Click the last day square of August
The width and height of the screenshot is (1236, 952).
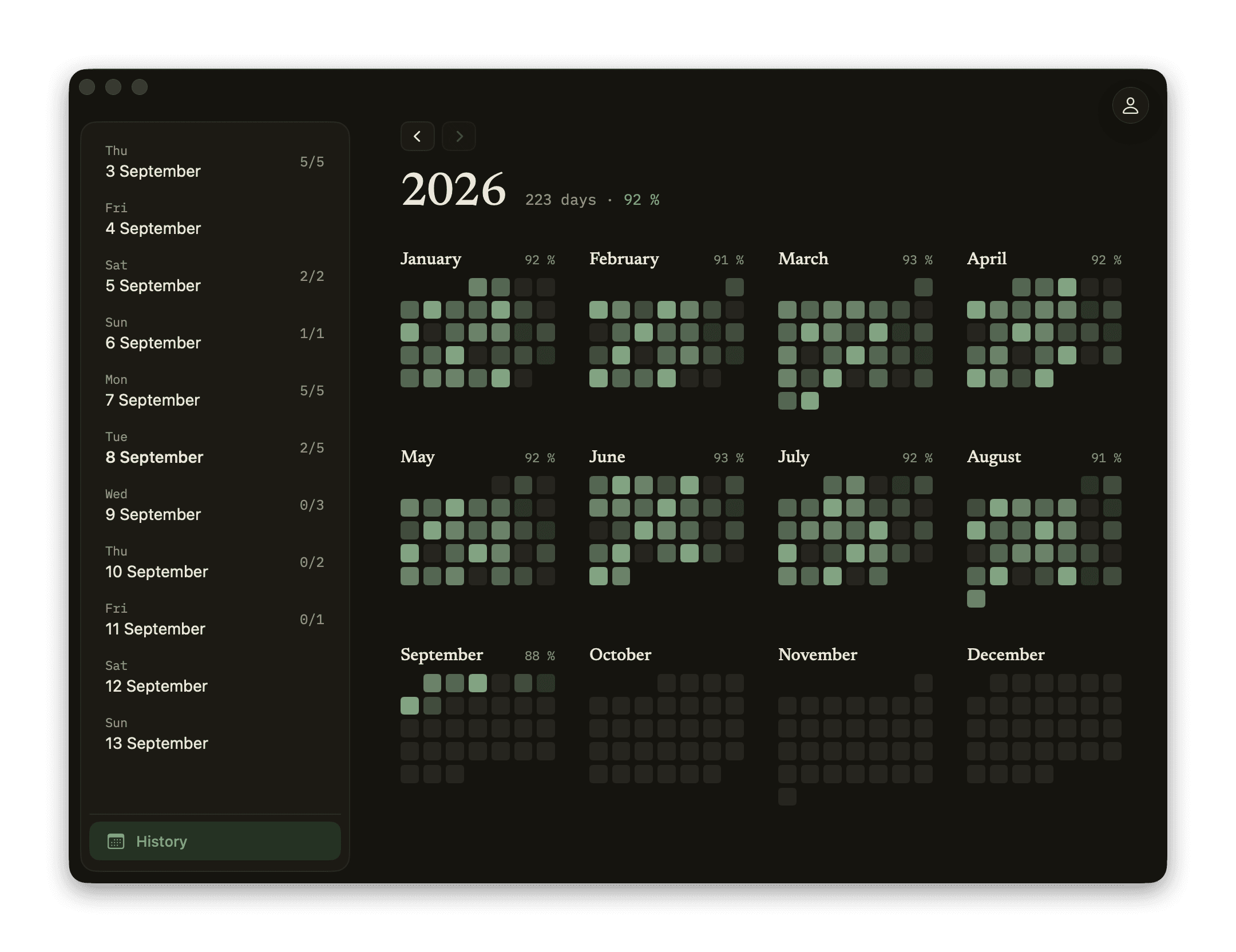pos(976,599)
